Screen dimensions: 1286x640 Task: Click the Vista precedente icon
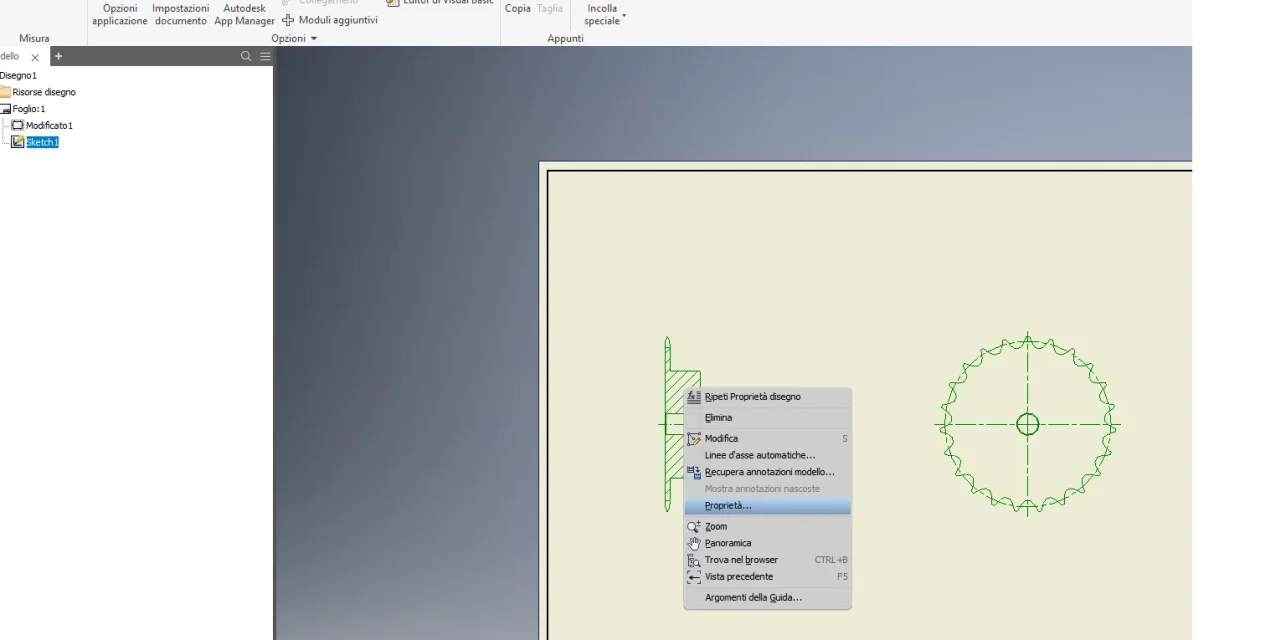coord(694,577)
